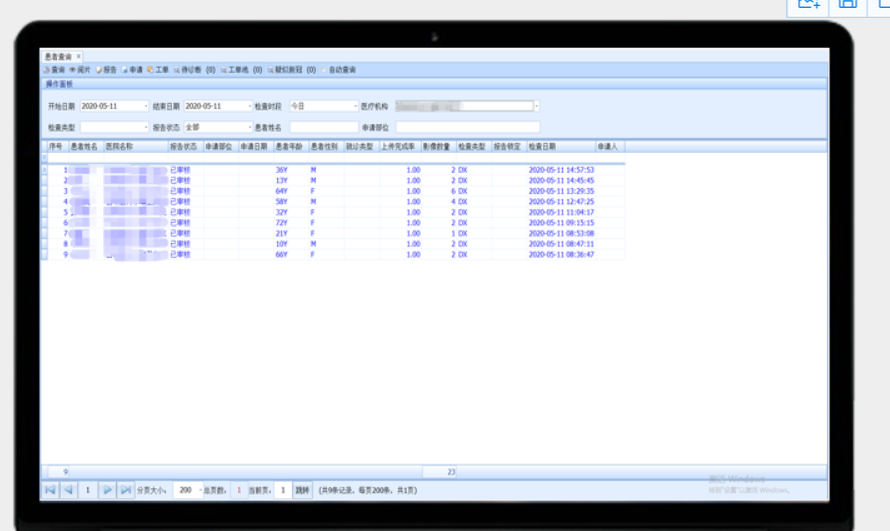
Task: Jump to the last results page
Action: coord(125,490)
